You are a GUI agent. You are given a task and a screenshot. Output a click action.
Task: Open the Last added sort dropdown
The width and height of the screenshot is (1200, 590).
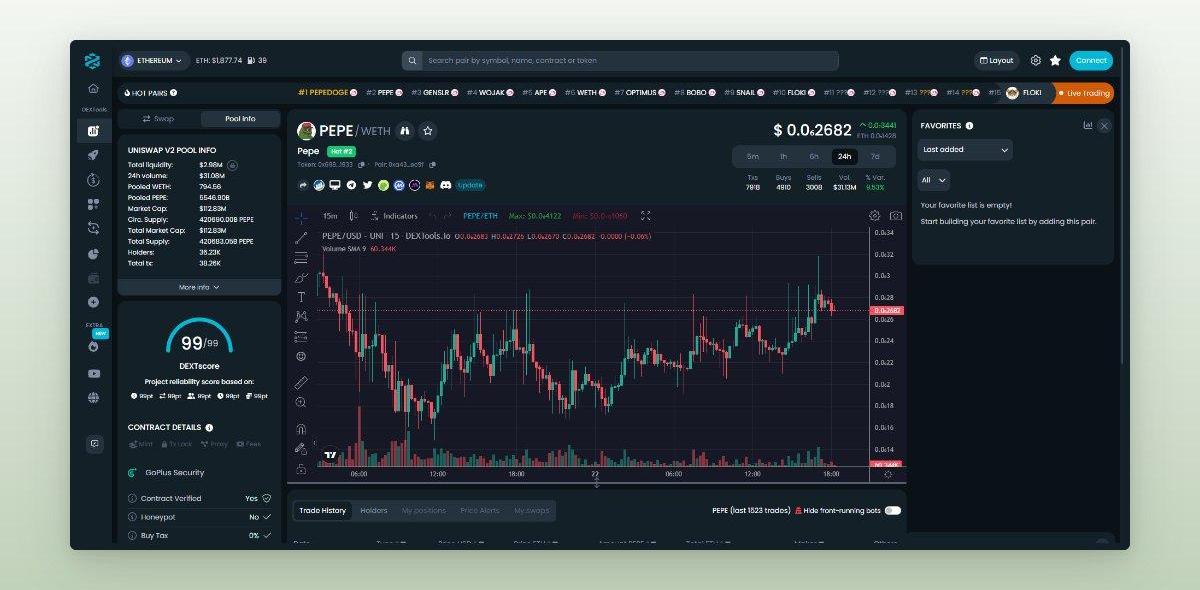(965, 150)
